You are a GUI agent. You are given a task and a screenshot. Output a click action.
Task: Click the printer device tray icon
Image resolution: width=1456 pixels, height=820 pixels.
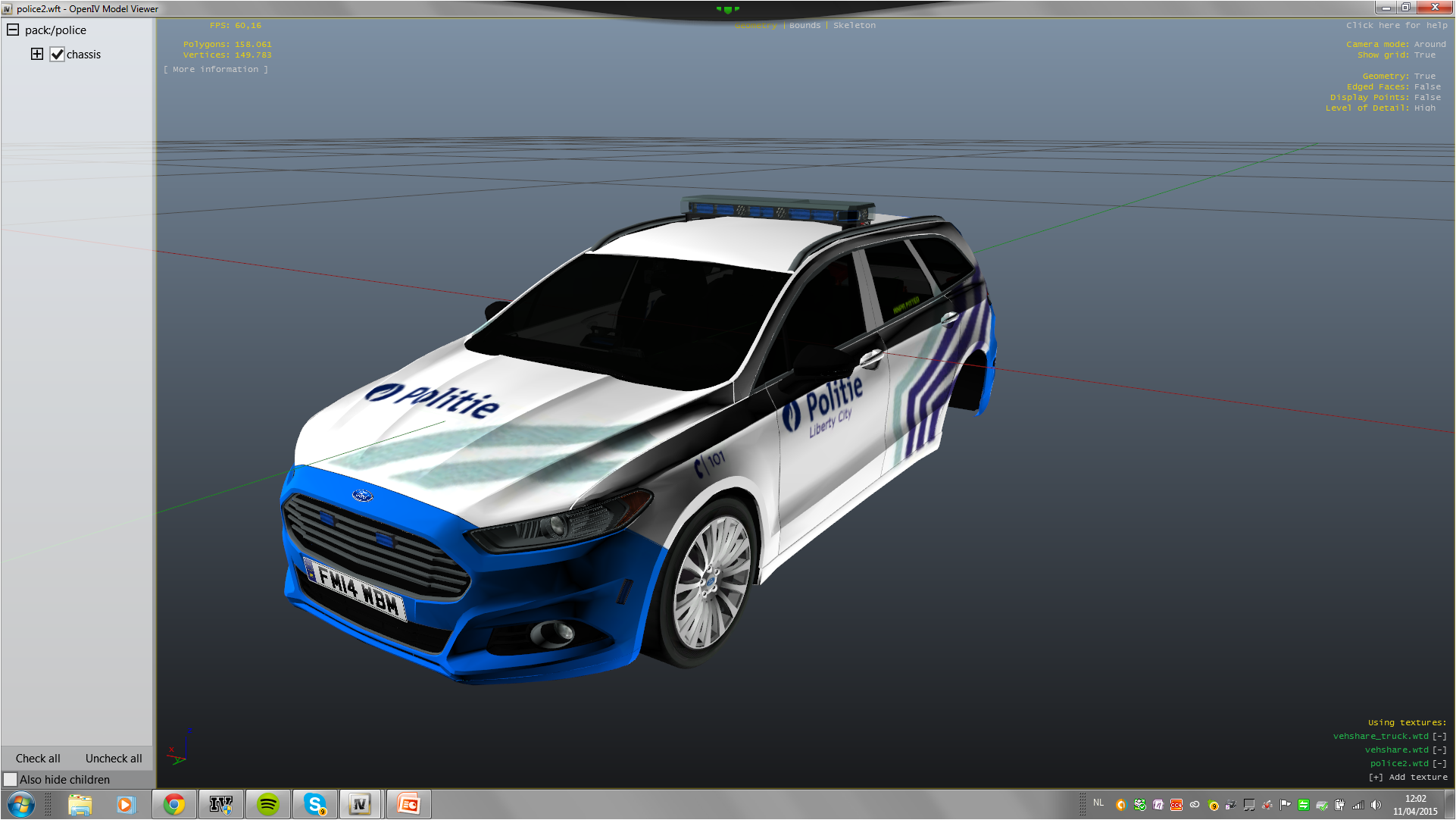(x=1231, y=805)
